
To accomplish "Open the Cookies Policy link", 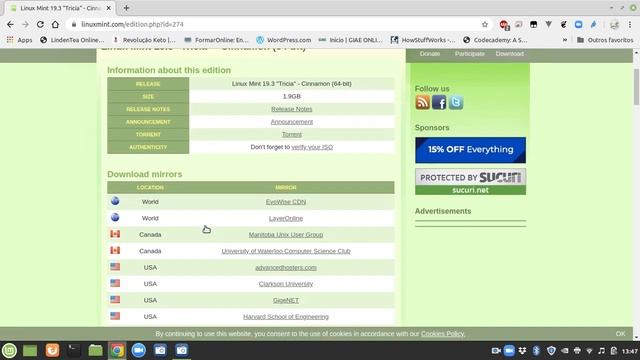I will point(443,334).
